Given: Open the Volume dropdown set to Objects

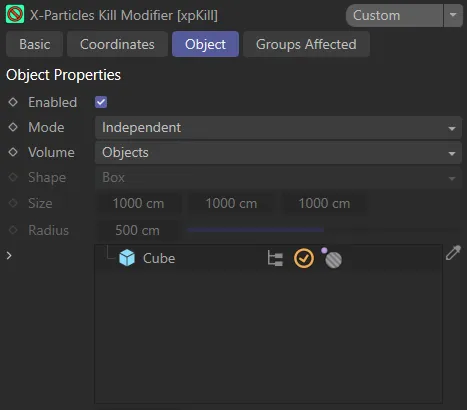Looking at the screenshot, I should click(x=278, y=153).
